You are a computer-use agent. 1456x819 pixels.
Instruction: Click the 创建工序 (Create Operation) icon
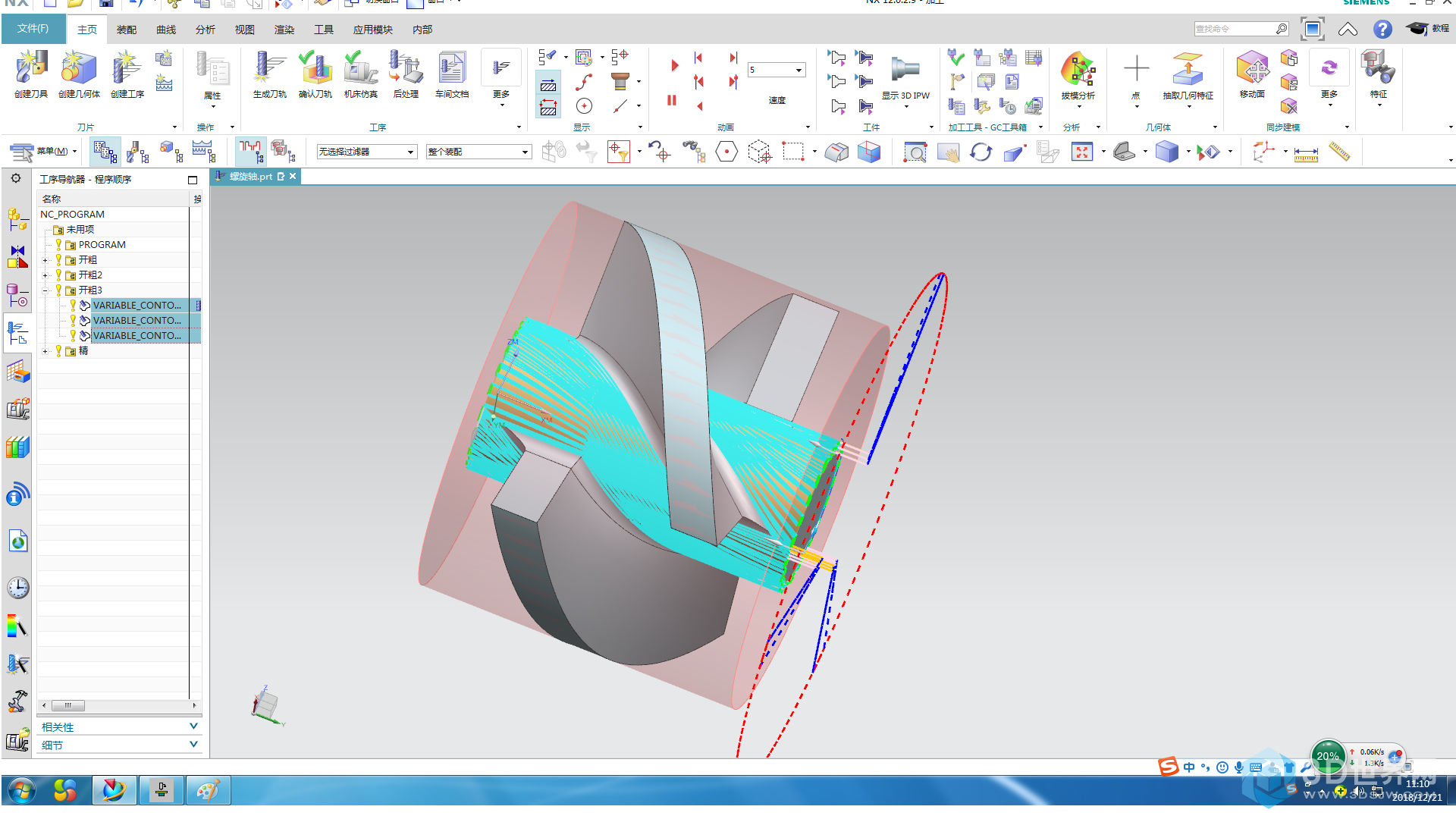127,74
